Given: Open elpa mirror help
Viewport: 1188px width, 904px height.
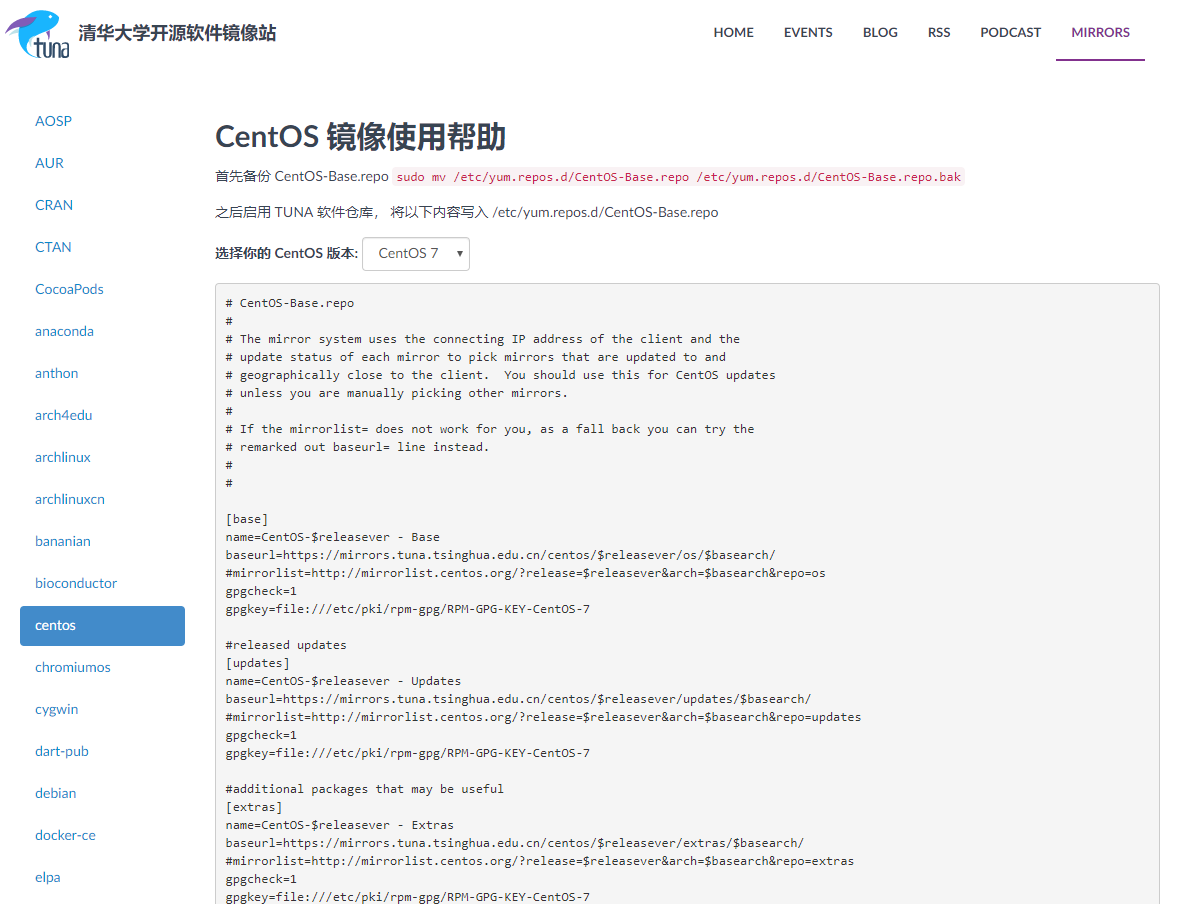Looking at the screenshot, I should [48, 877].
